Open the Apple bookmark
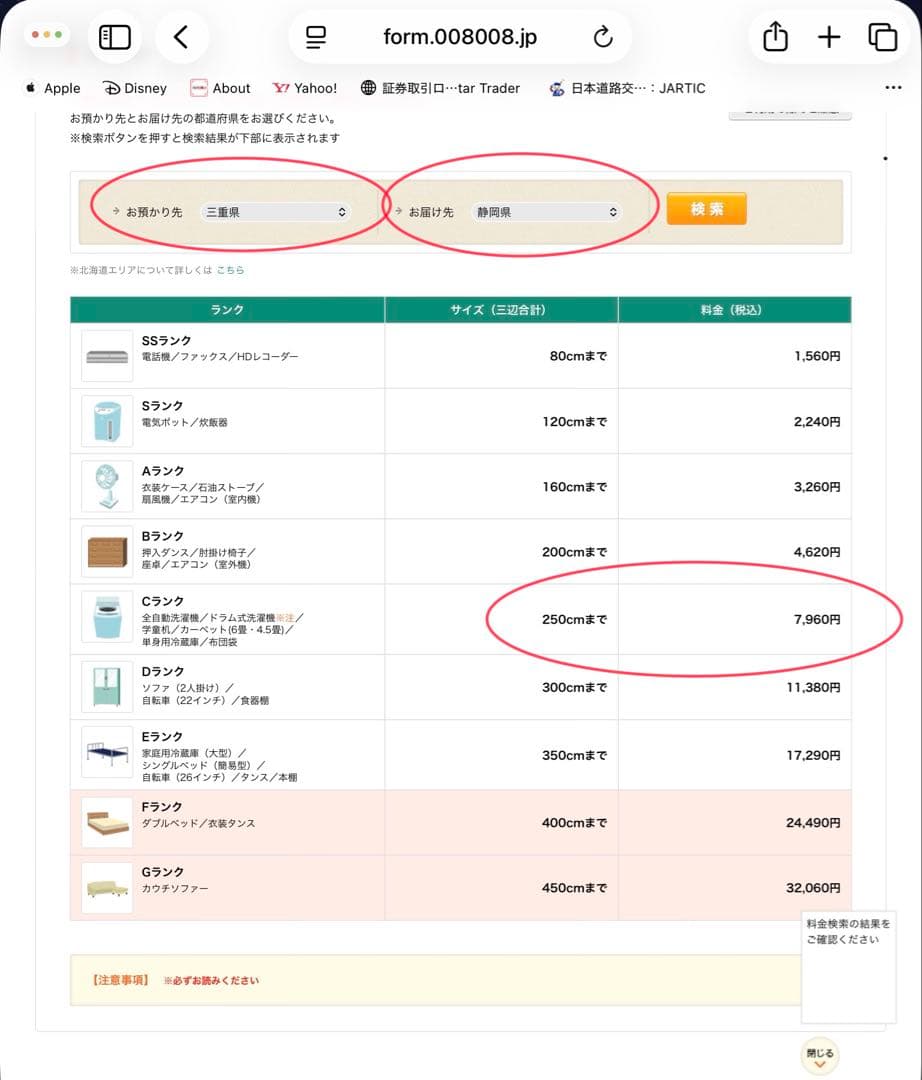 pyautogui.click(x=52, y=88)
